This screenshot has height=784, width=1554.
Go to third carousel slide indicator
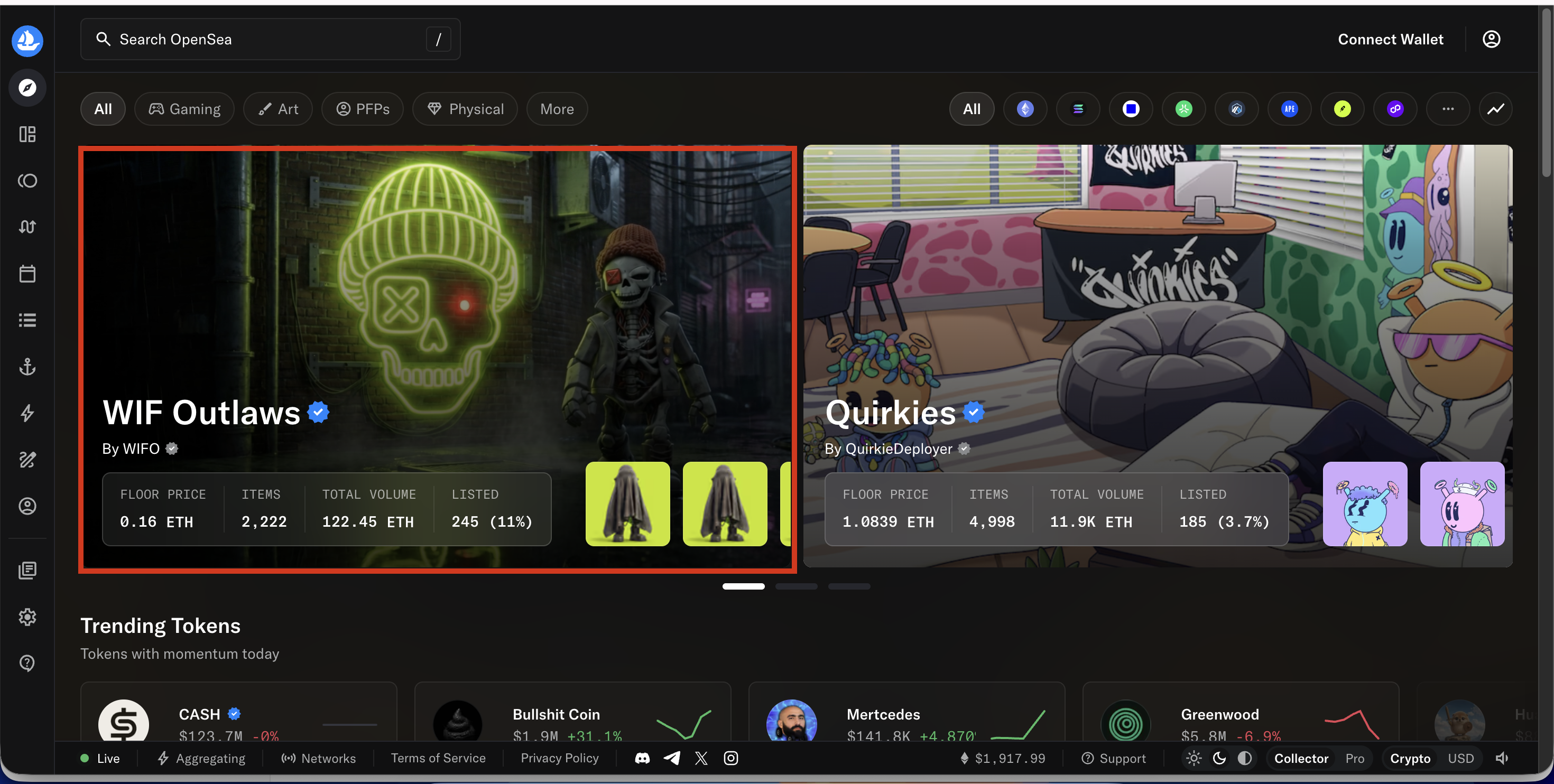pos(849,586)
